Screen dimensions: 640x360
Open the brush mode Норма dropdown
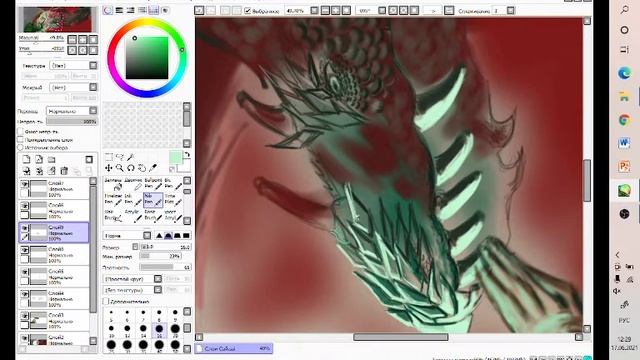click(127, 236)
